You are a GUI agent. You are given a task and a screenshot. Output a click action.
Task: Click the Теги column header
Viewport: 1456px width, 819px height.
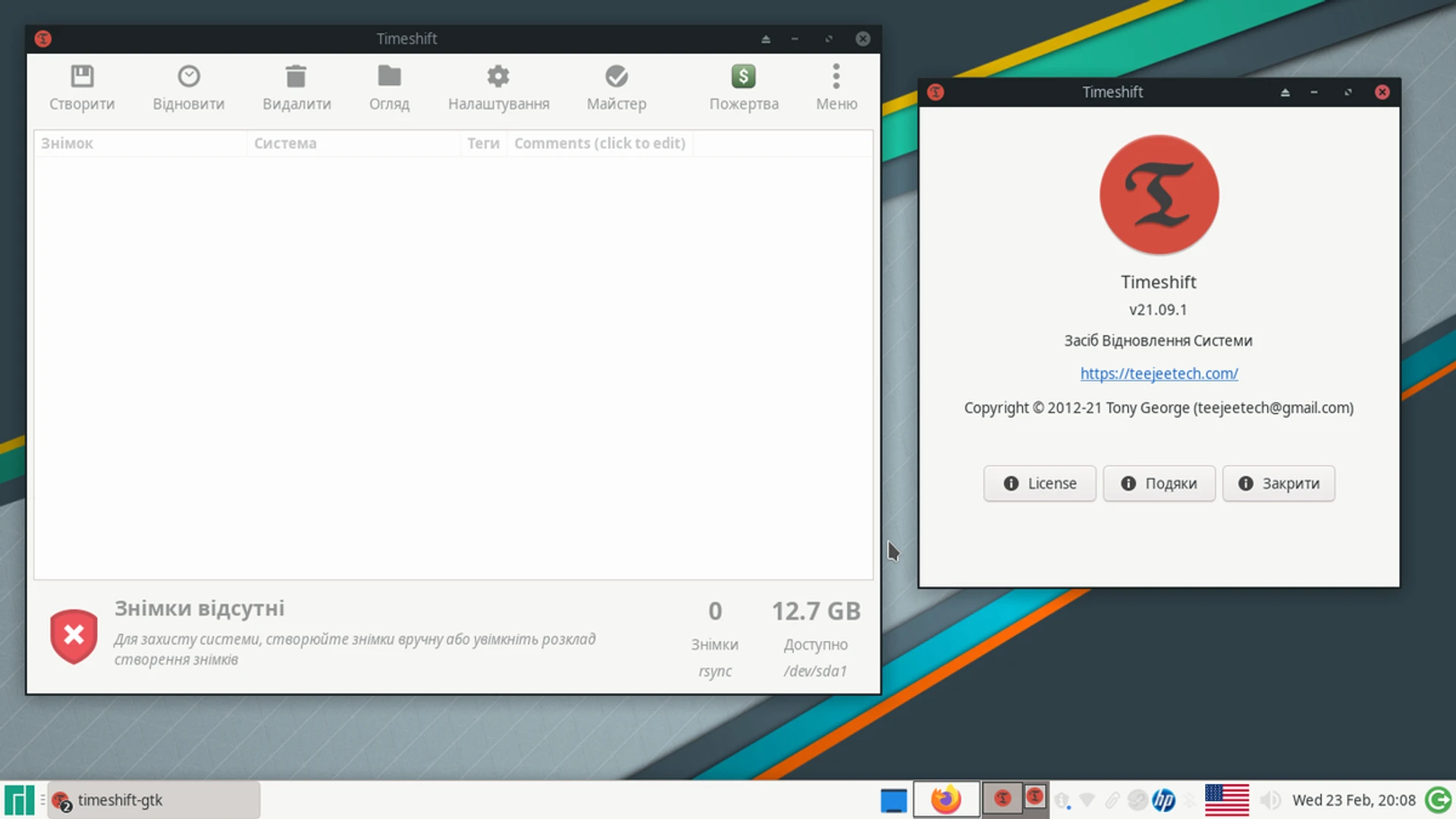[x=483, y=143]
